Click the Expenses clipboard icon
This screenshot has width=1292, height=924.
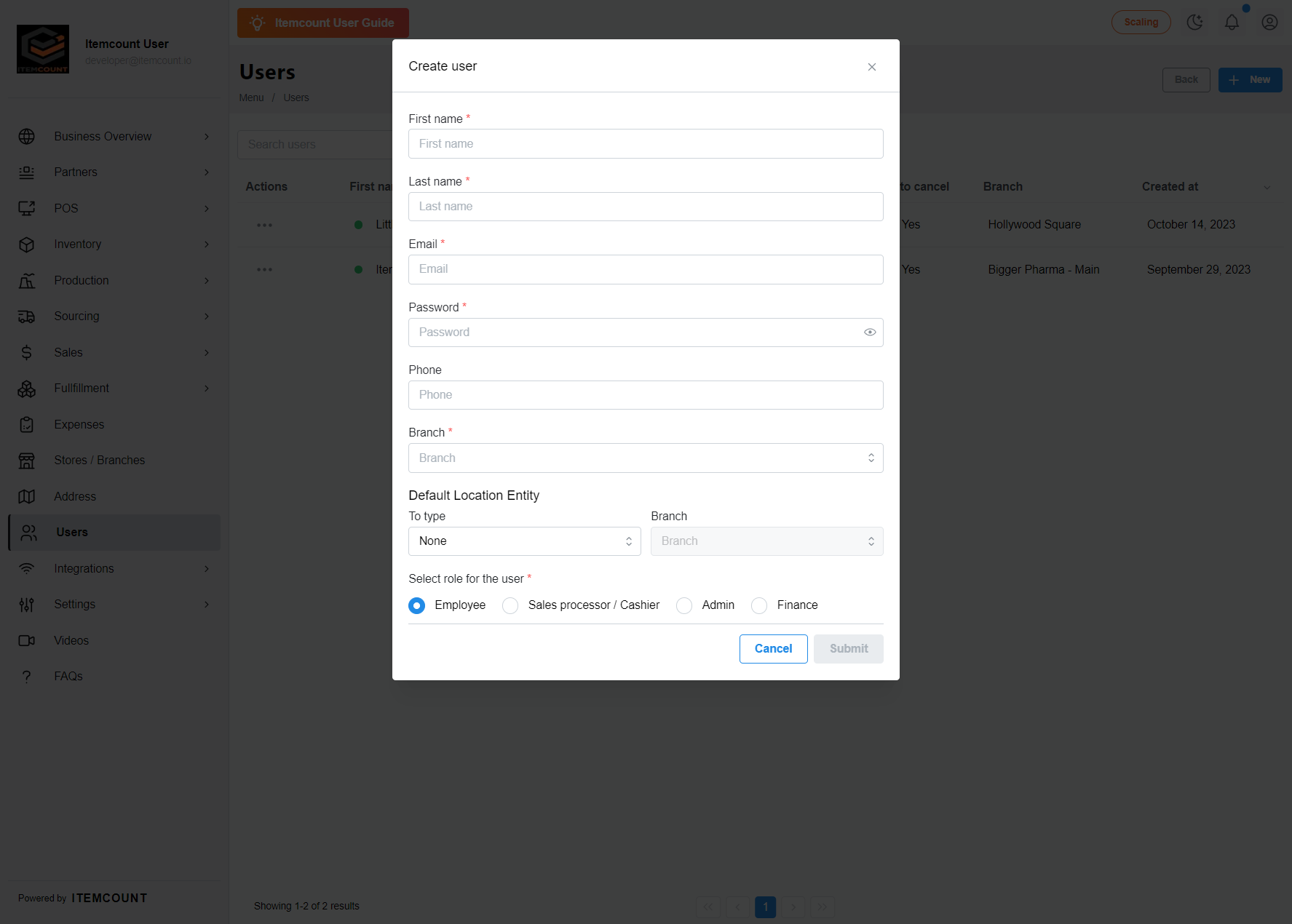coord(27,425)
